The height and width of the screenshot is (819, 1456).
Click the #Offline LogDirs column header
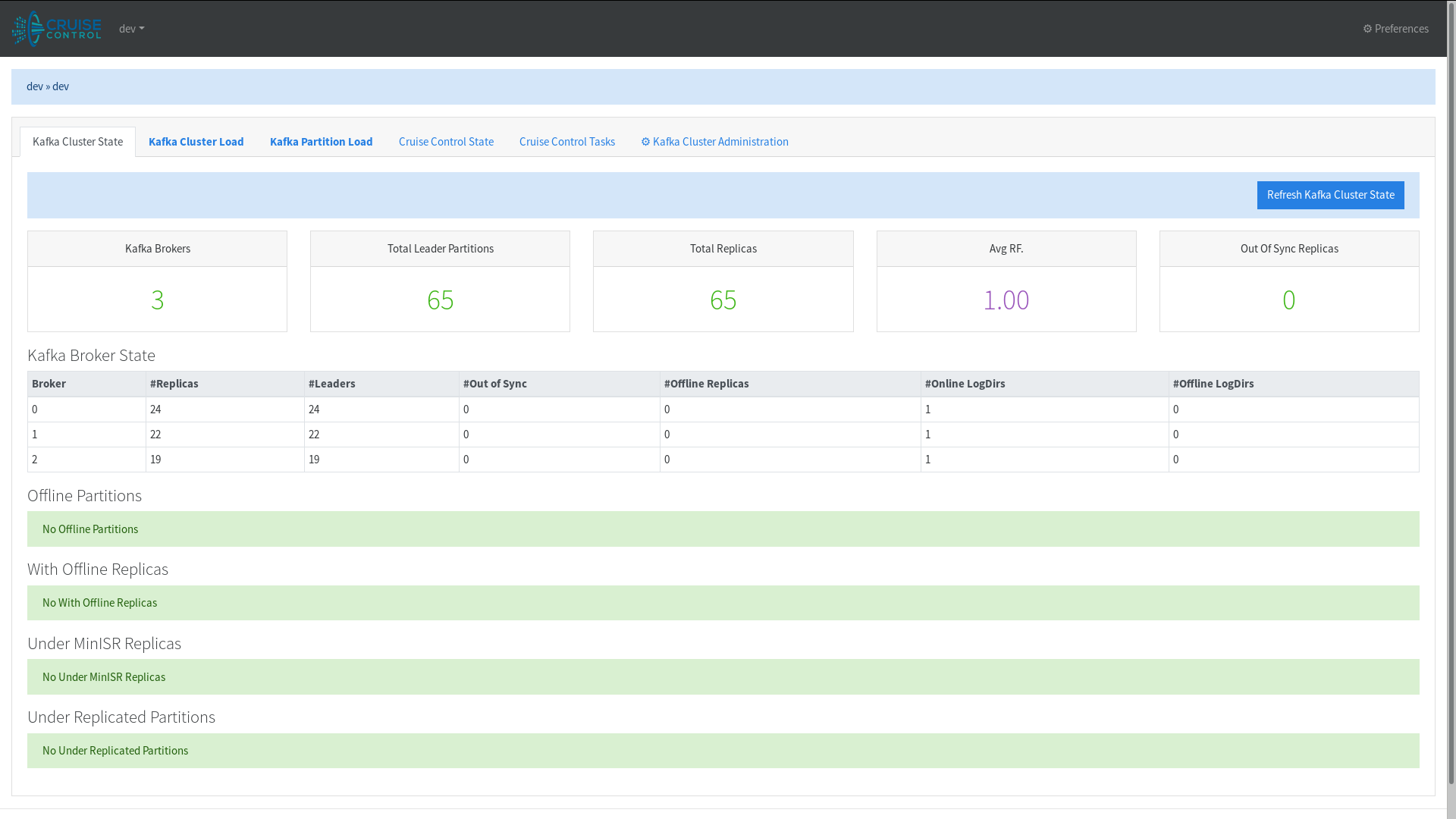point(1294,384)
